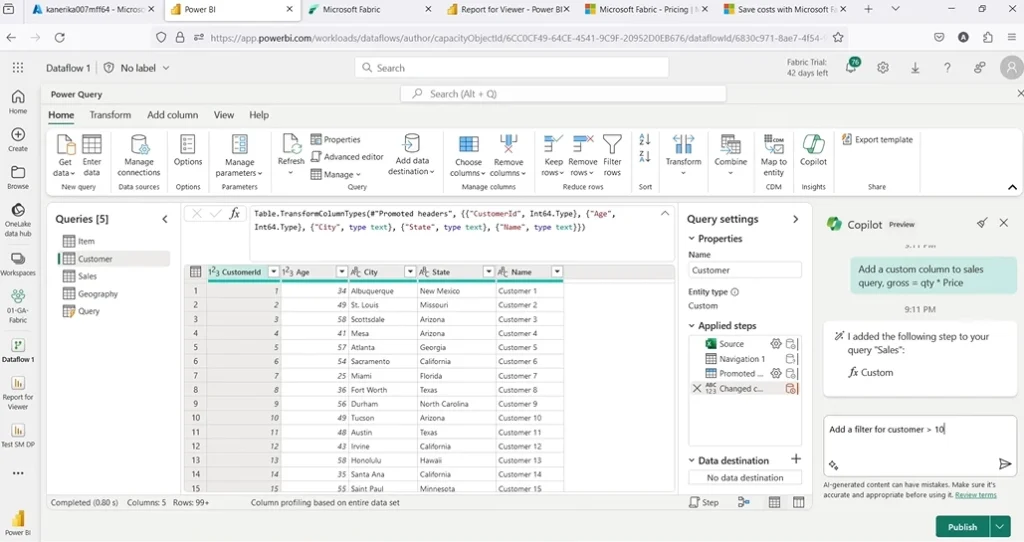Click the download icon in header
This screenshot has width=1024, height=542.
coord(915,67)
